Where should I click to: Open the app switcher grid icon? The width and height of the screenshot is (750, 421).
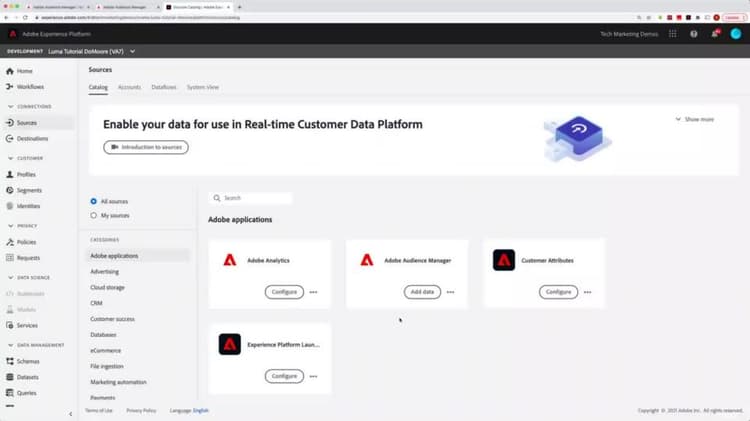click(673, 34)
